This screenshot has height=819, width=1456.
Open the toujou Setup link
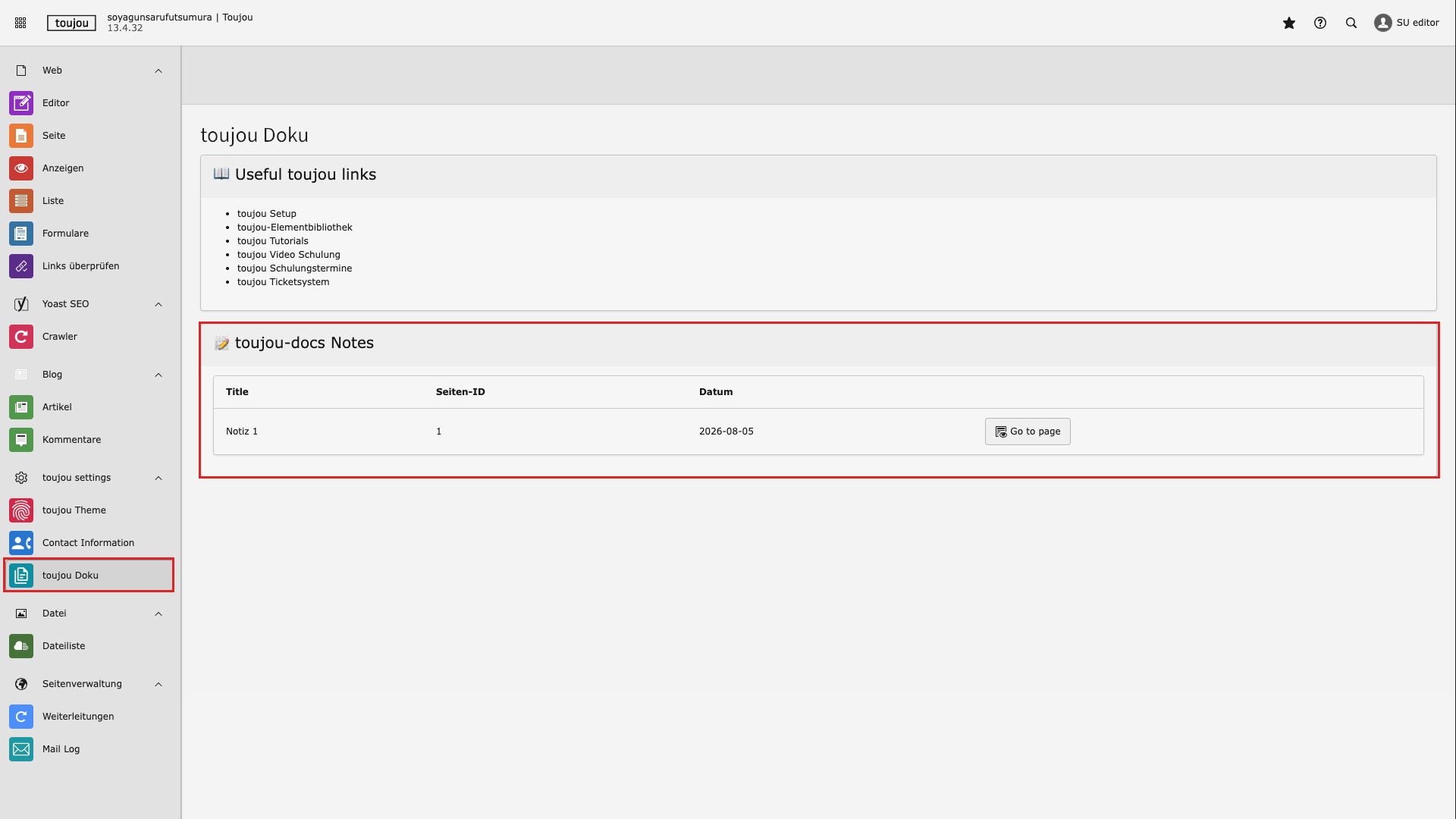tap(267, 214)
